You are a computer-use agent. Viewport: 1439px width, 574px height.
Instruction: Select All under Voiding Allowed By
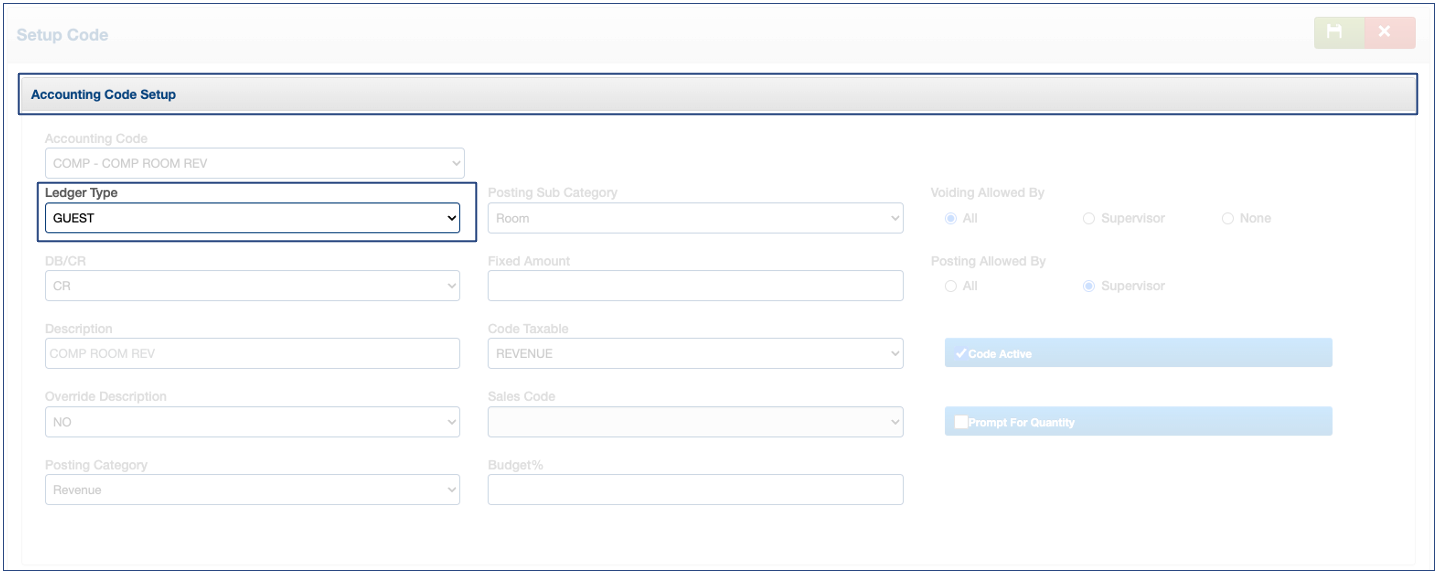(x=951, y=218)
